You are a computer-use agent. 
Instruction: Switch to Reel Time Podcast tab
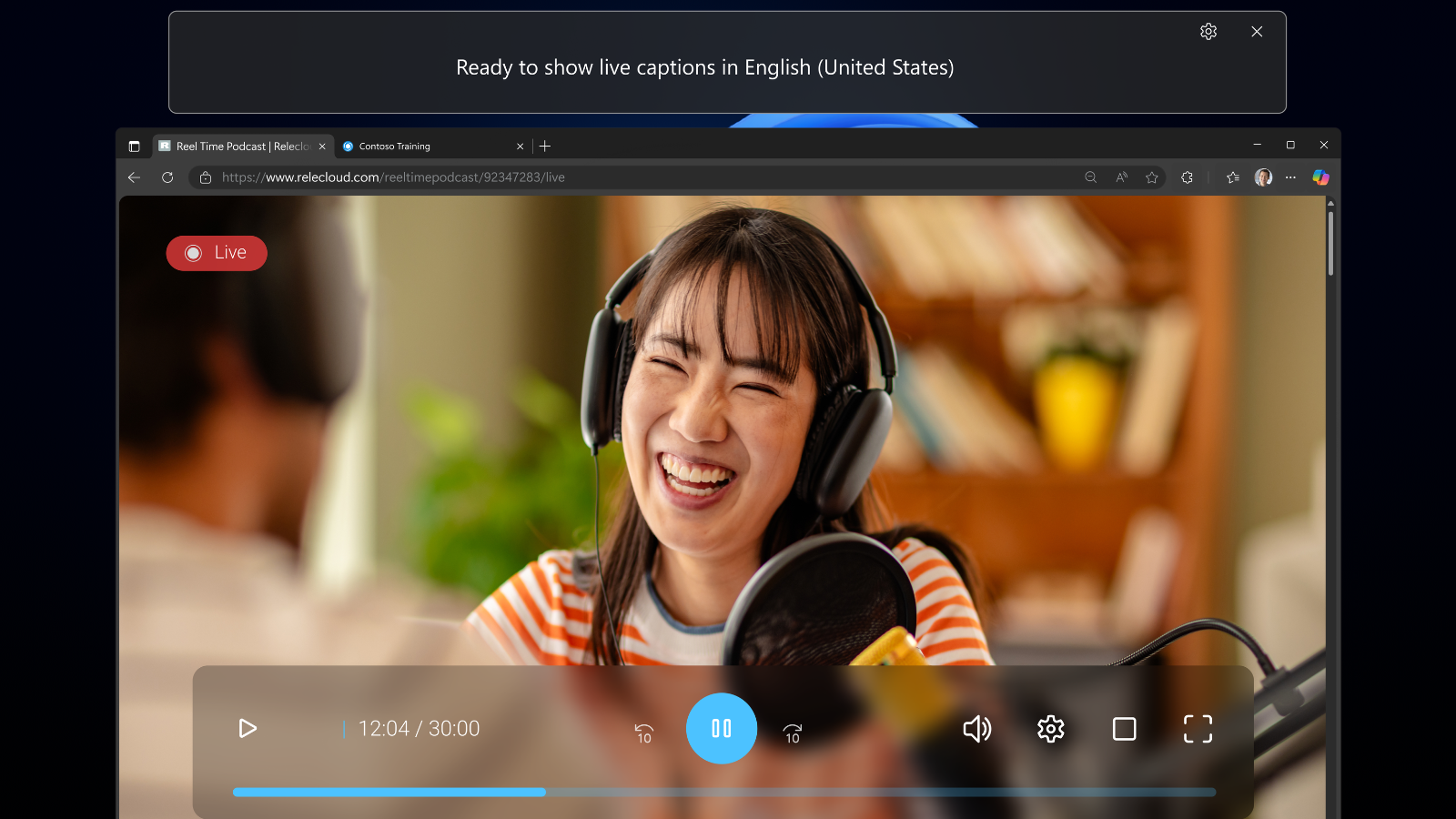243,147
